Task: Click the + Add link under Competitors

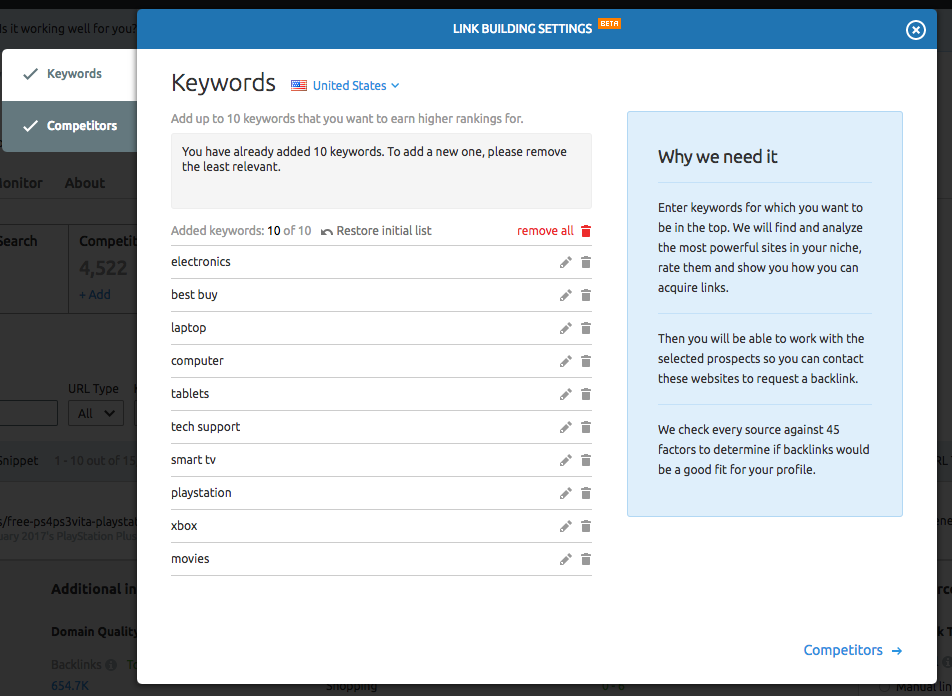Action: tap(95, 295)
